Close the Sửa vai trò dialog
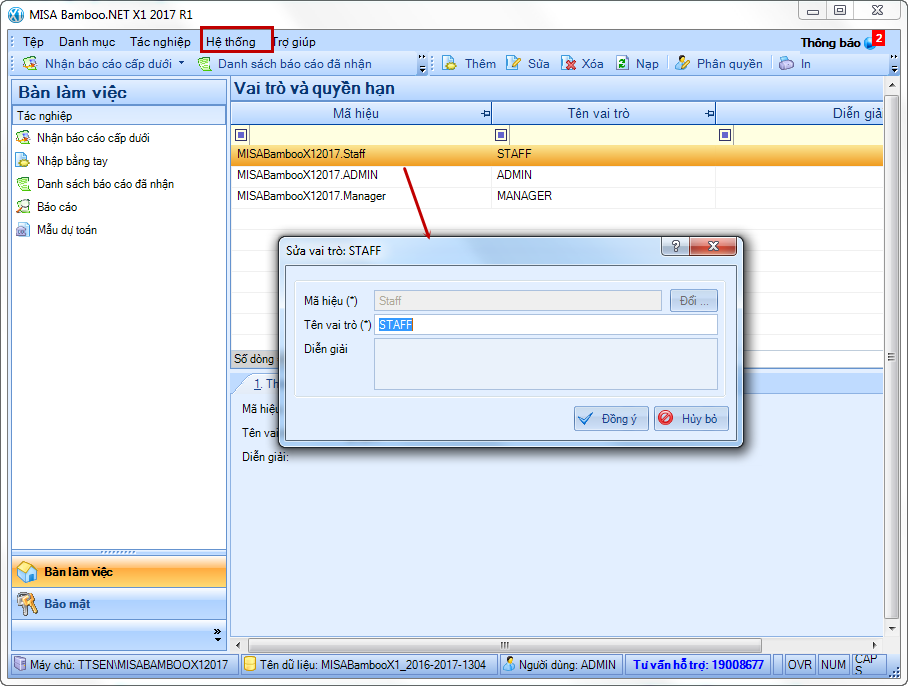Image resolution: width=908 pixels, height=686 pixels. pyautogui.click(x=713, y=246)
